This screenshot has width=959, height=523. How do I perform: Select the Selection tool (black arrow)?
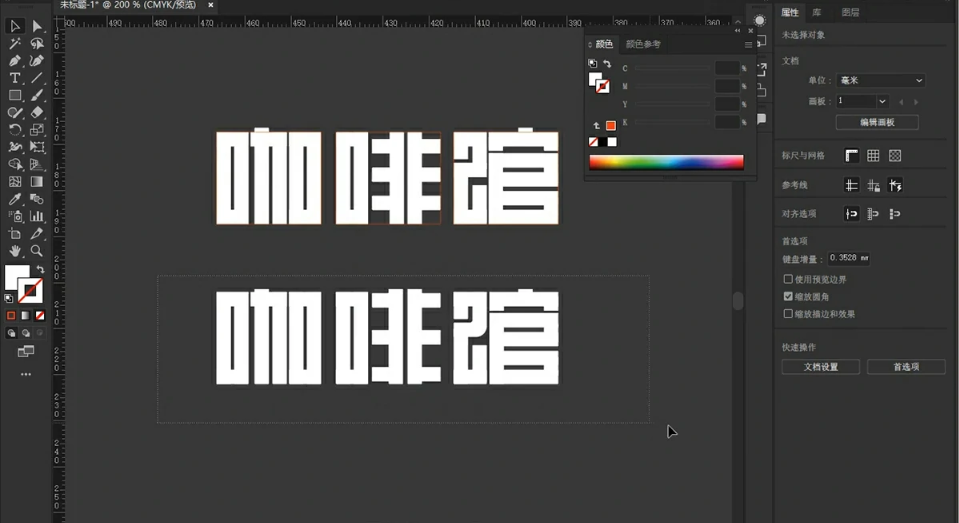tap(15, 26)
